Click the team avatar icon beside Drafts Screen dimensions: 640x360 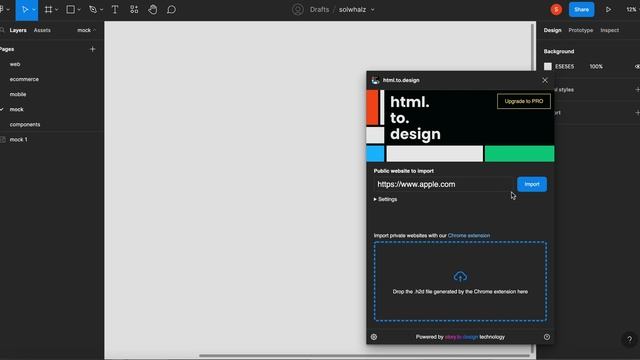(298, 9)
